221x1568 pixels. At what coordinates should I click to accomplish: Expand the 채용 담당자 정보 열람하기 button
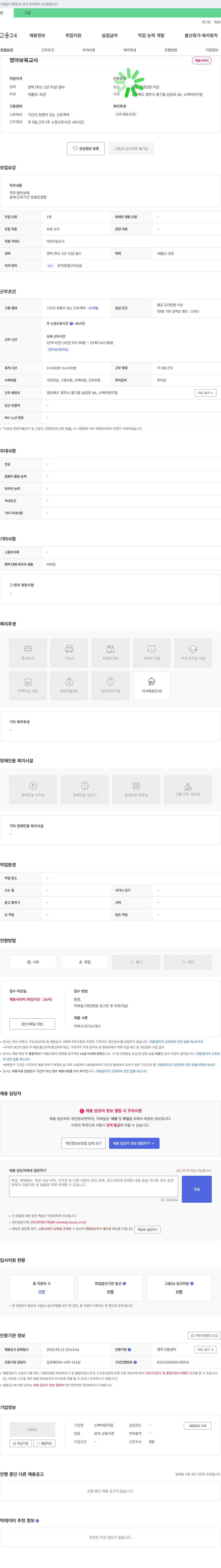click(134, 1143)
